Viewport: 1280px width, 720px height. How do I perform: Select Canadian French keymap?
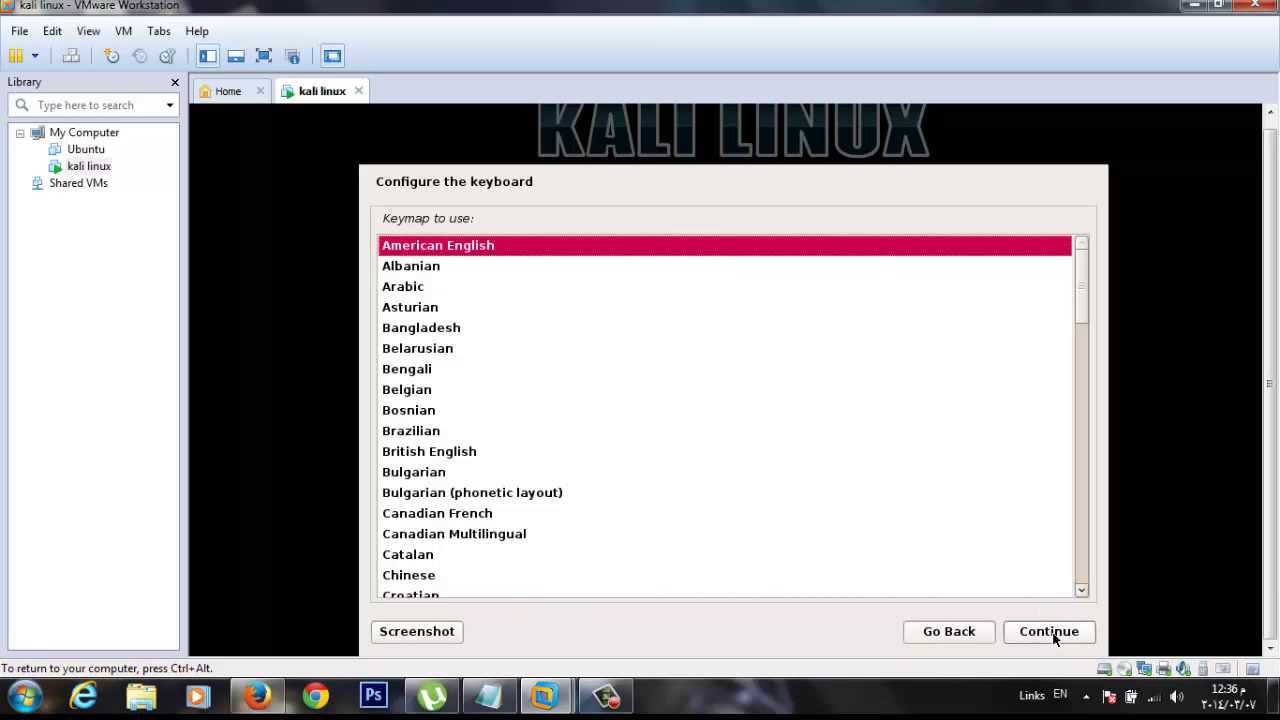point(725,513)
